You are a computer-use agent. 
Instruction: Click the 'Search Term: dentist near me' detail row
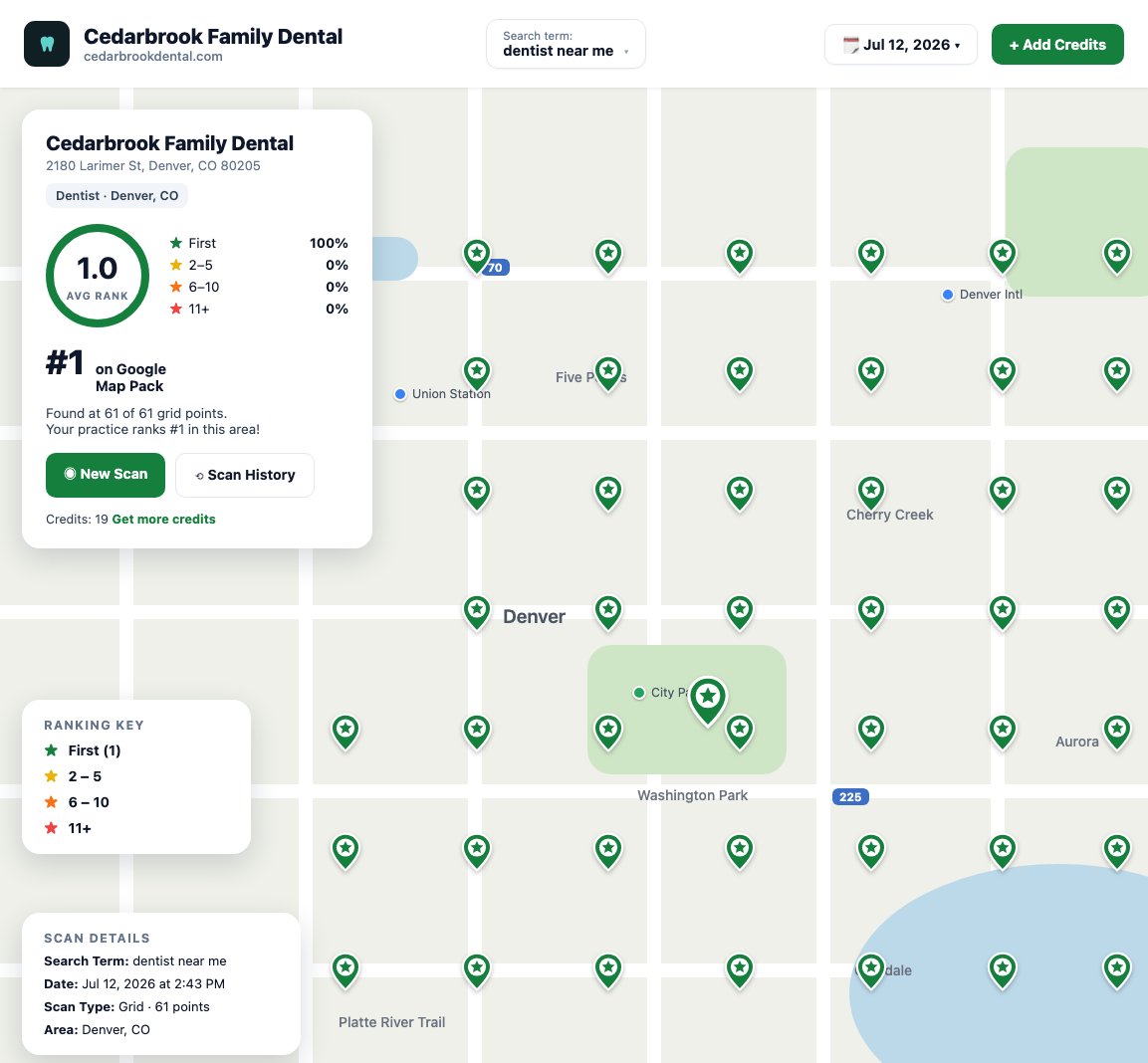tap(135, 961)
